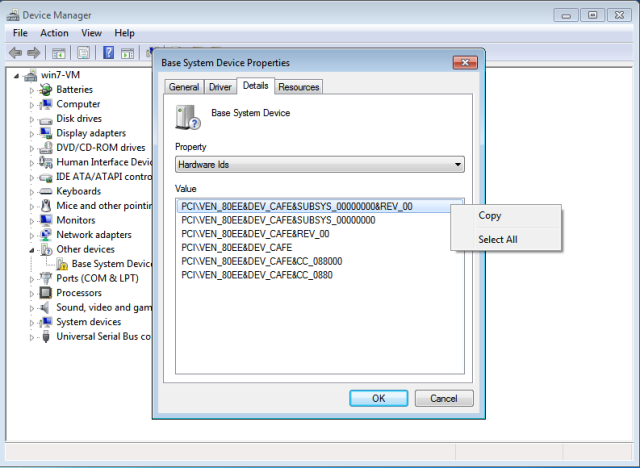
Task: Click the Batteries icon in tree
Action: [x=45, y=89]
